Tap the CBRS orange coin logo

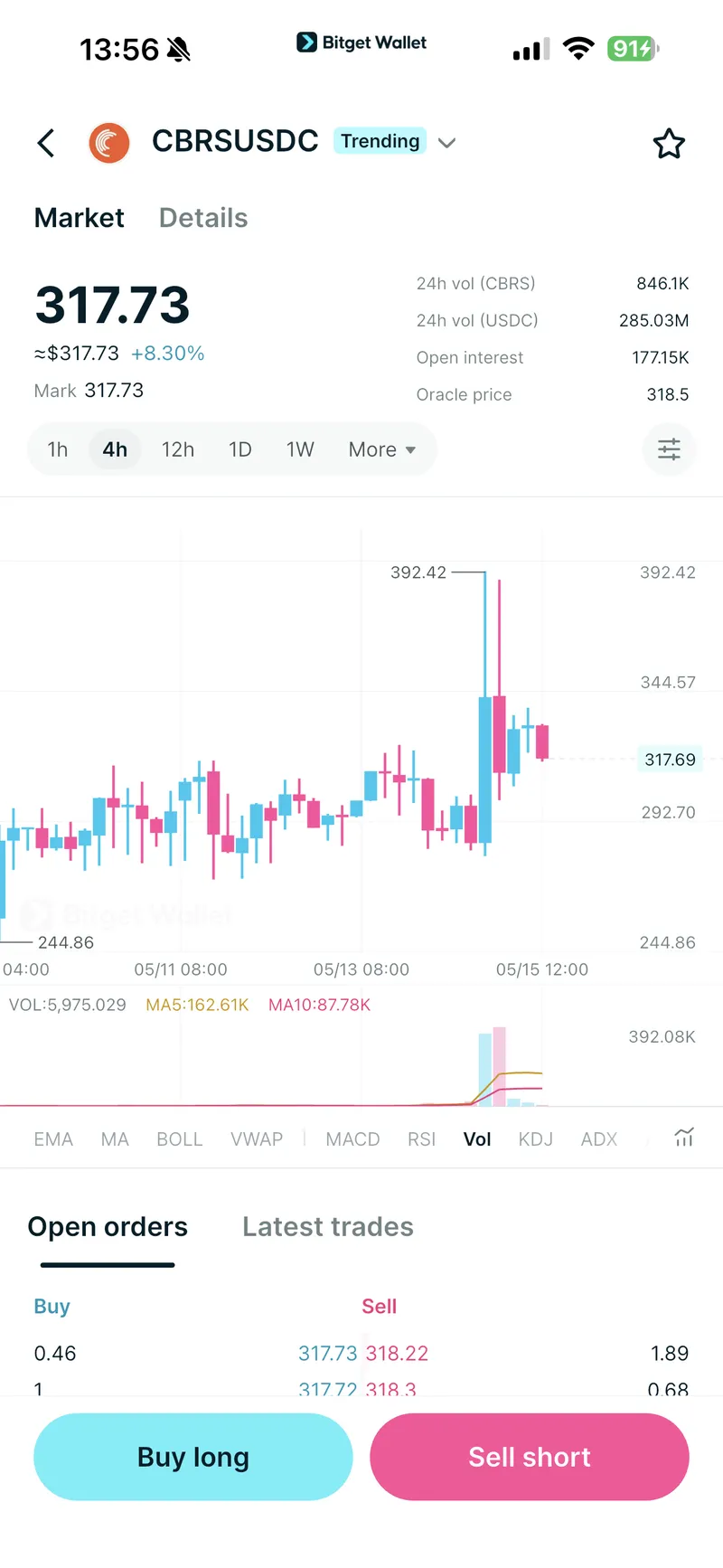point(109,143)
